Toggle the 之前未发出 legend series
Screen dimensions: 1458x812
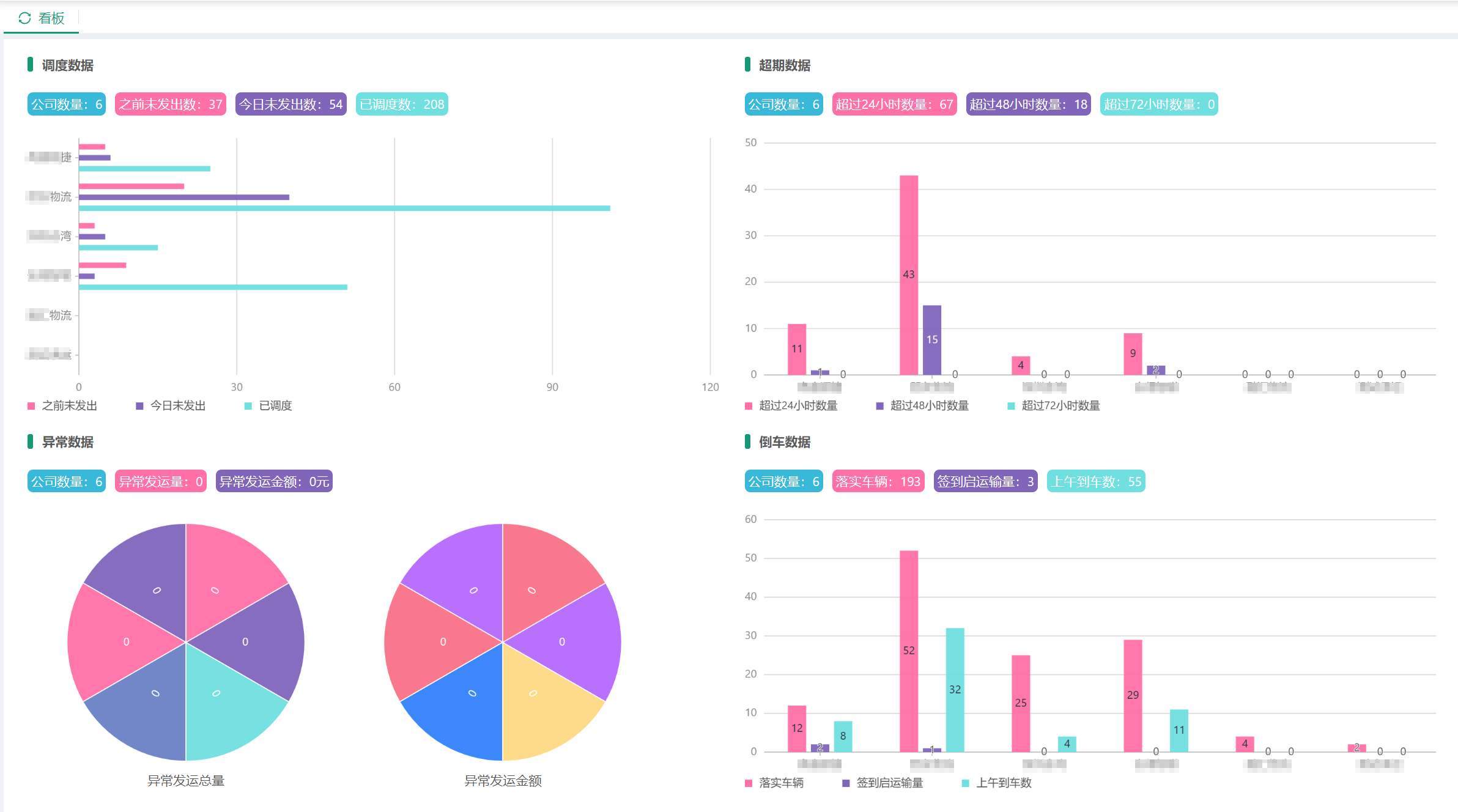[x=68, y=405]
